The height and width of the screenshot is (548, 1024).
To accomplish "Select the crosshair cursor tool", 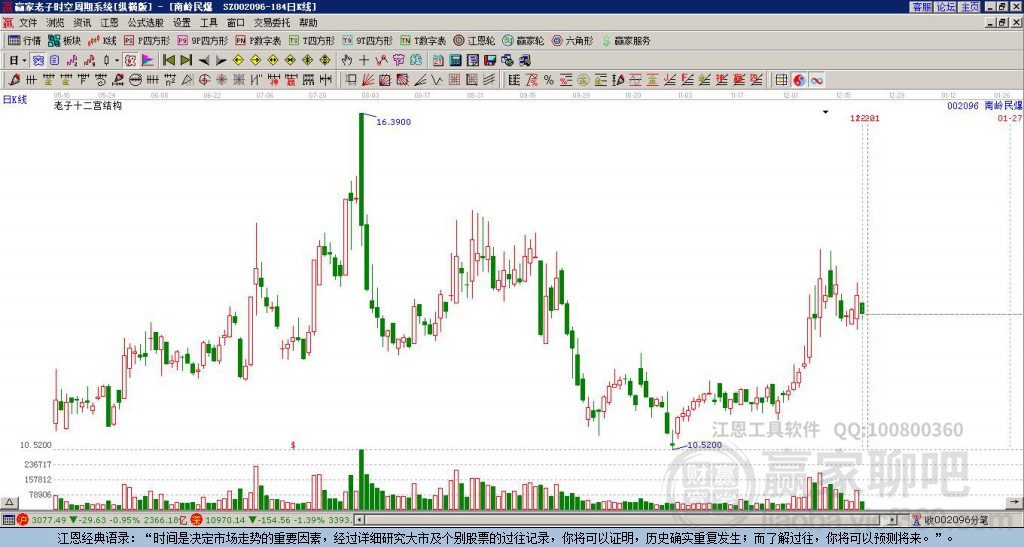I will [x=364, y=60].
